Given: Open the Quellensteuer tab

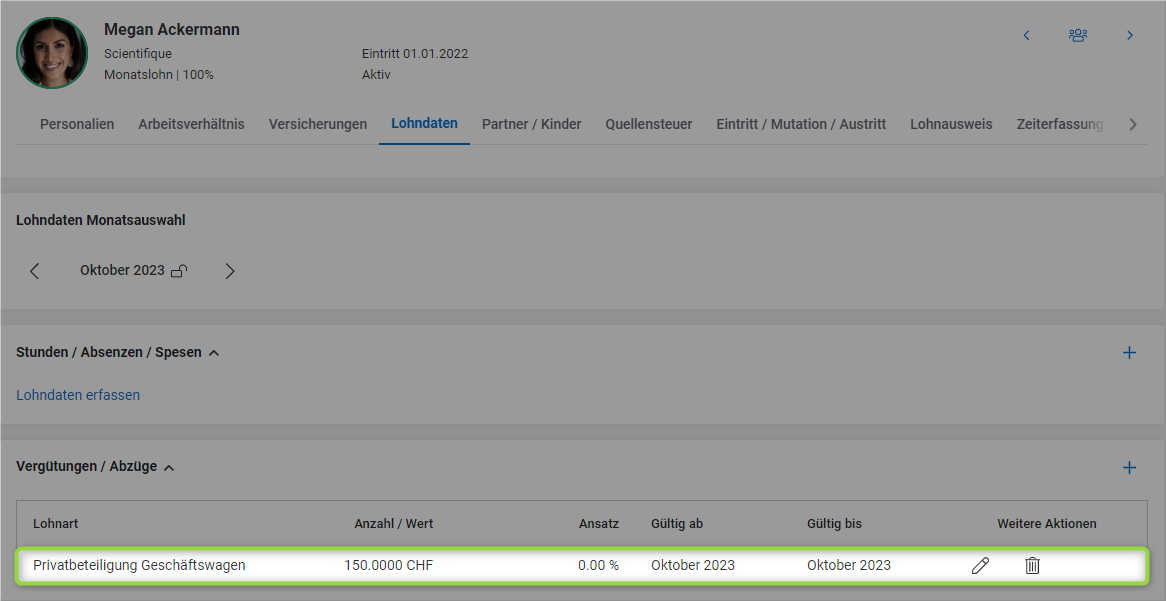Looking at the screenshot, I should 648,124.
